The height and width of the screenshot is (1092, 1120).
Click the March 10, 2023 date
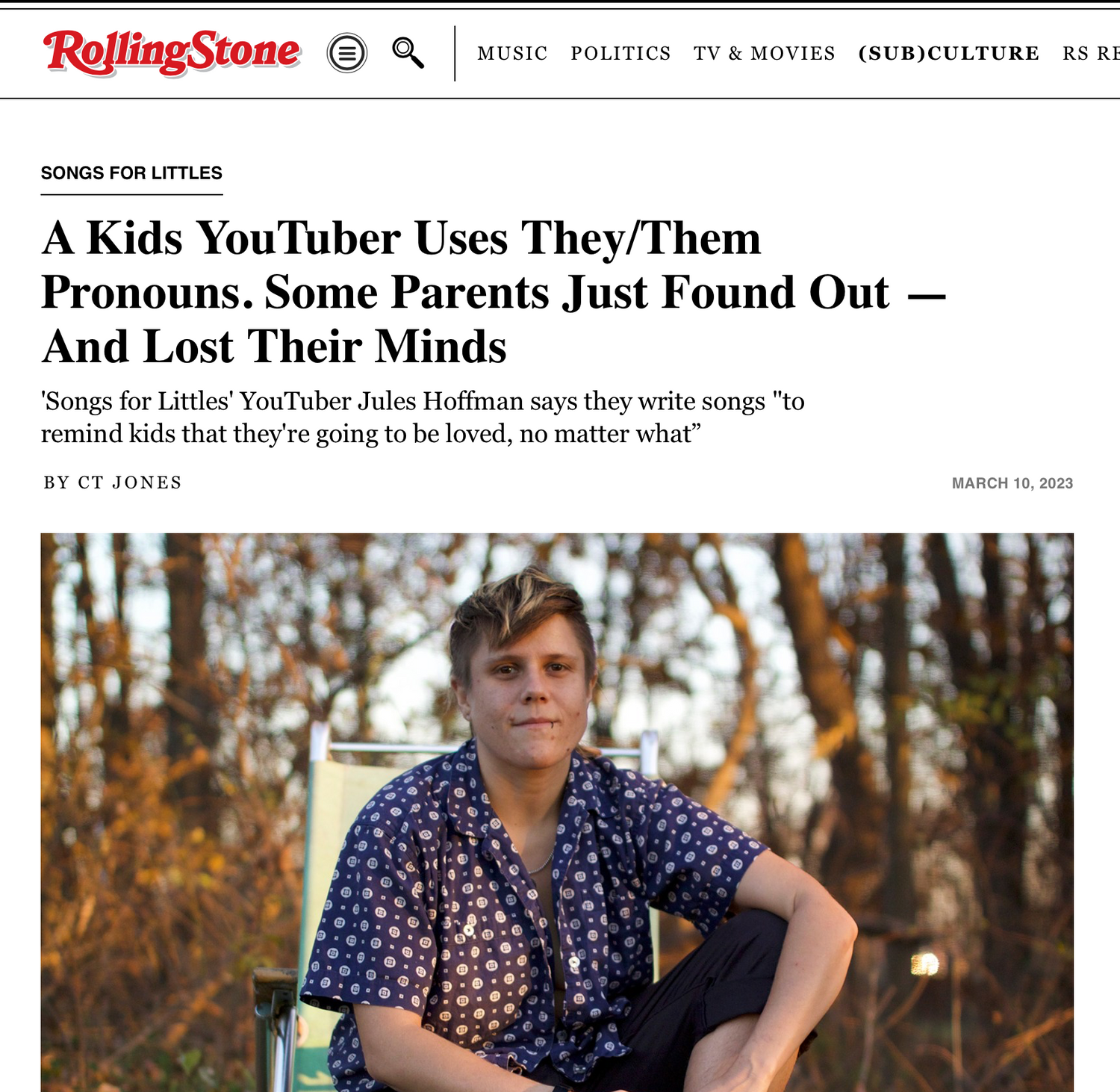tap(1012, 483)
